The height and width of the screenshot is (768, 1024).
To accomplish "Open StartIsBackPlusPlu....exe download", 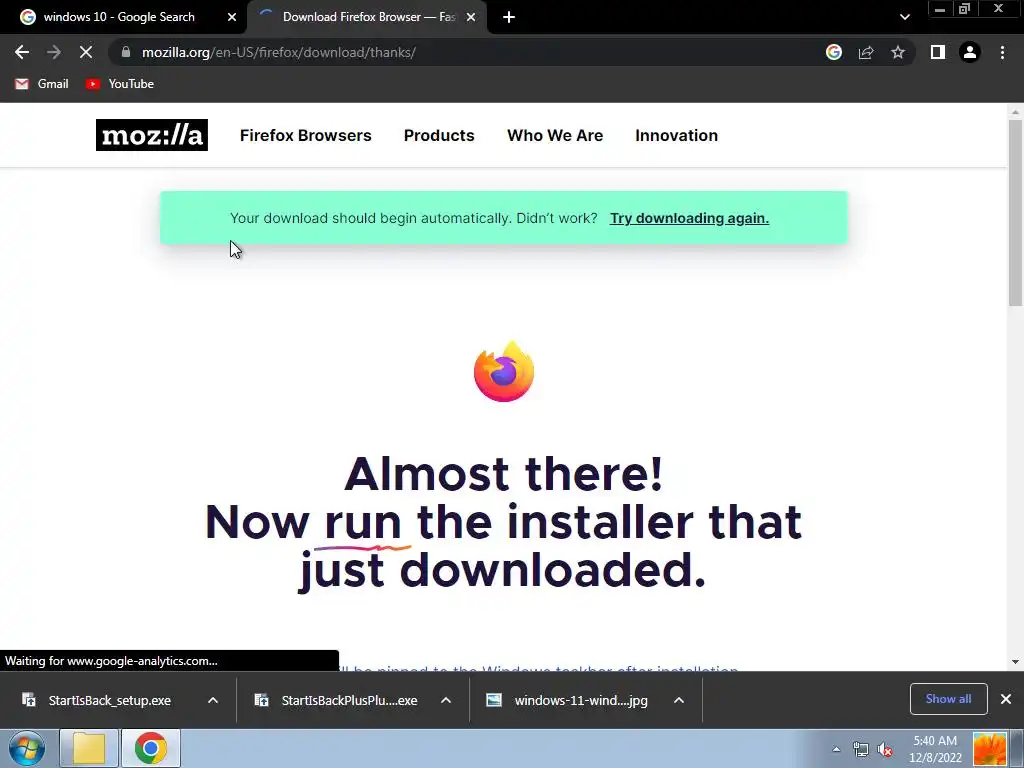I will coord(349,700).
